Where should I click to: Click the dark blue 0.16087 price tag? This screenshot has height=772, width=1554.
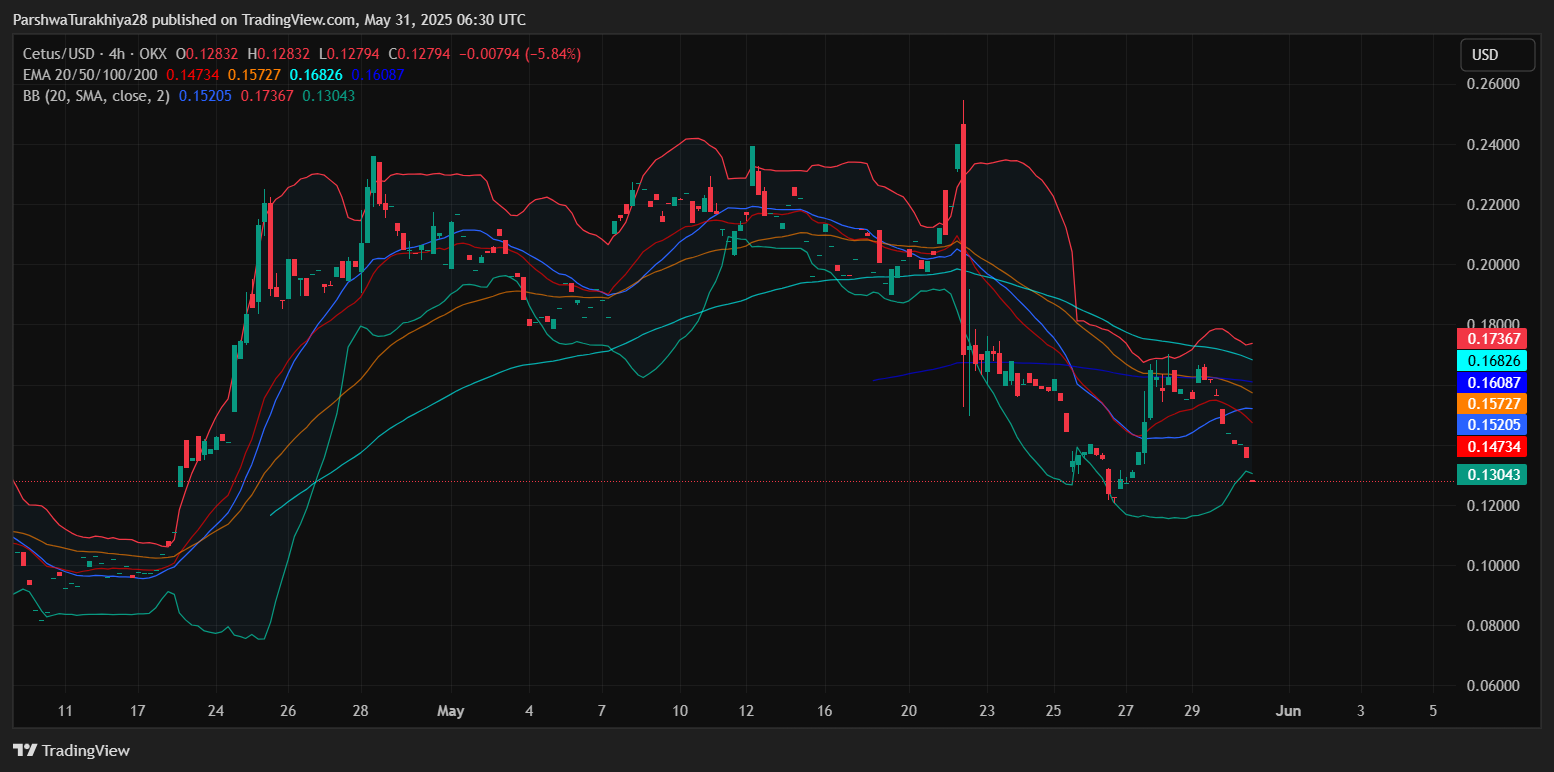(1492, 382)
